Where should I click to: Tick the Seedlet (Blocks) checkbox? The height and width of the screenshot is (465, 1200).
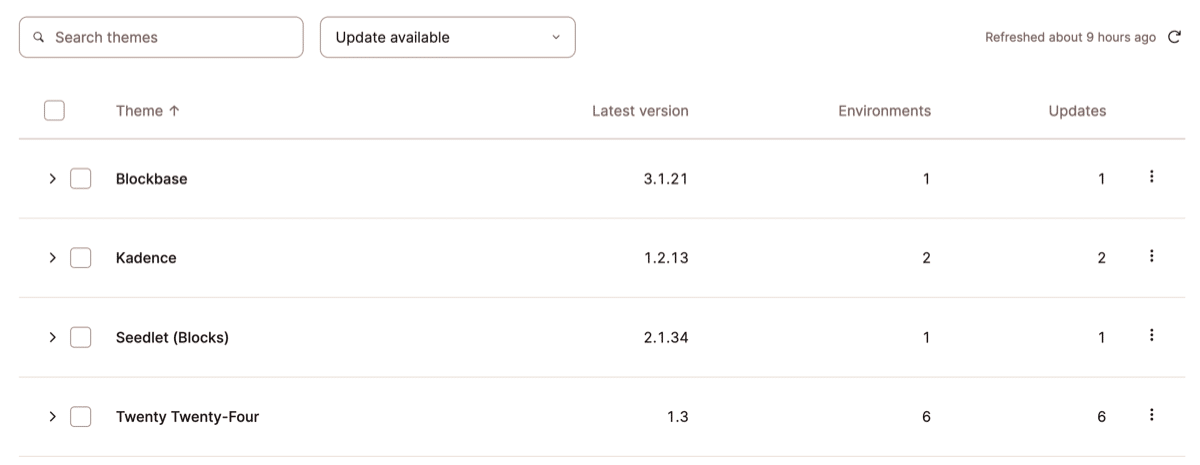click(x=81, y=338)
